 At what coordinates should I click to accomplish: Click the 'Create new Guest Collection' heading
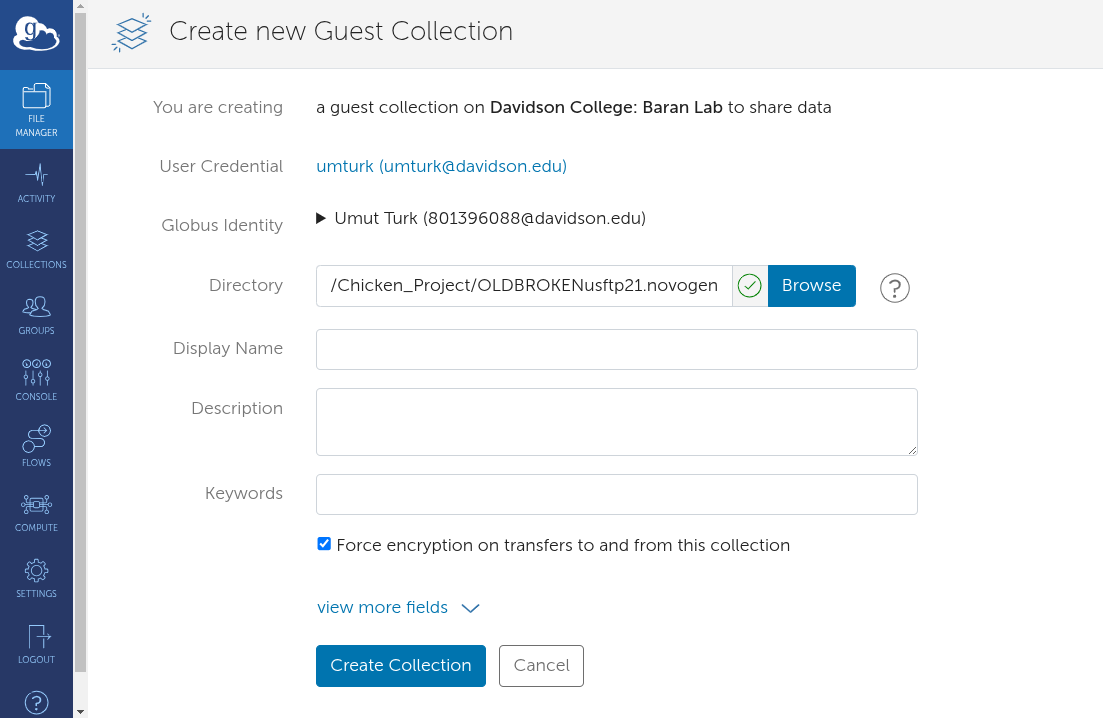tap(341, 32)
